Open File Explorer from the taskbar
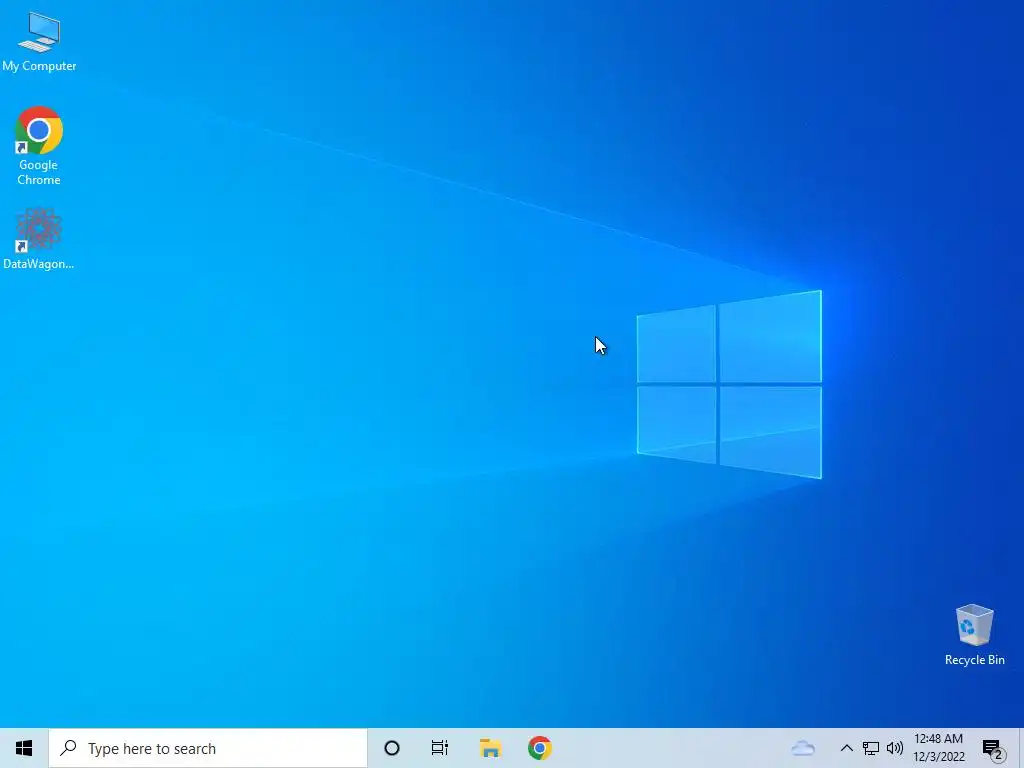 (x=490, y=748)
